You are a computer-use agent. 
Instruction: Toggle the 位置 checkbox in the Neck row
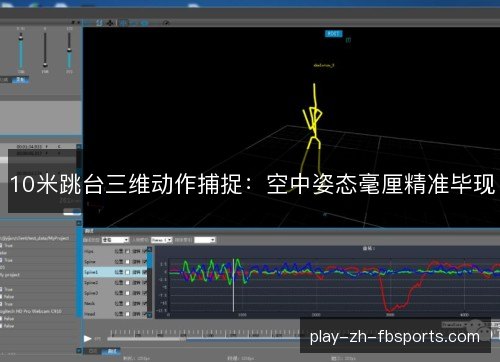click(127, 303)
